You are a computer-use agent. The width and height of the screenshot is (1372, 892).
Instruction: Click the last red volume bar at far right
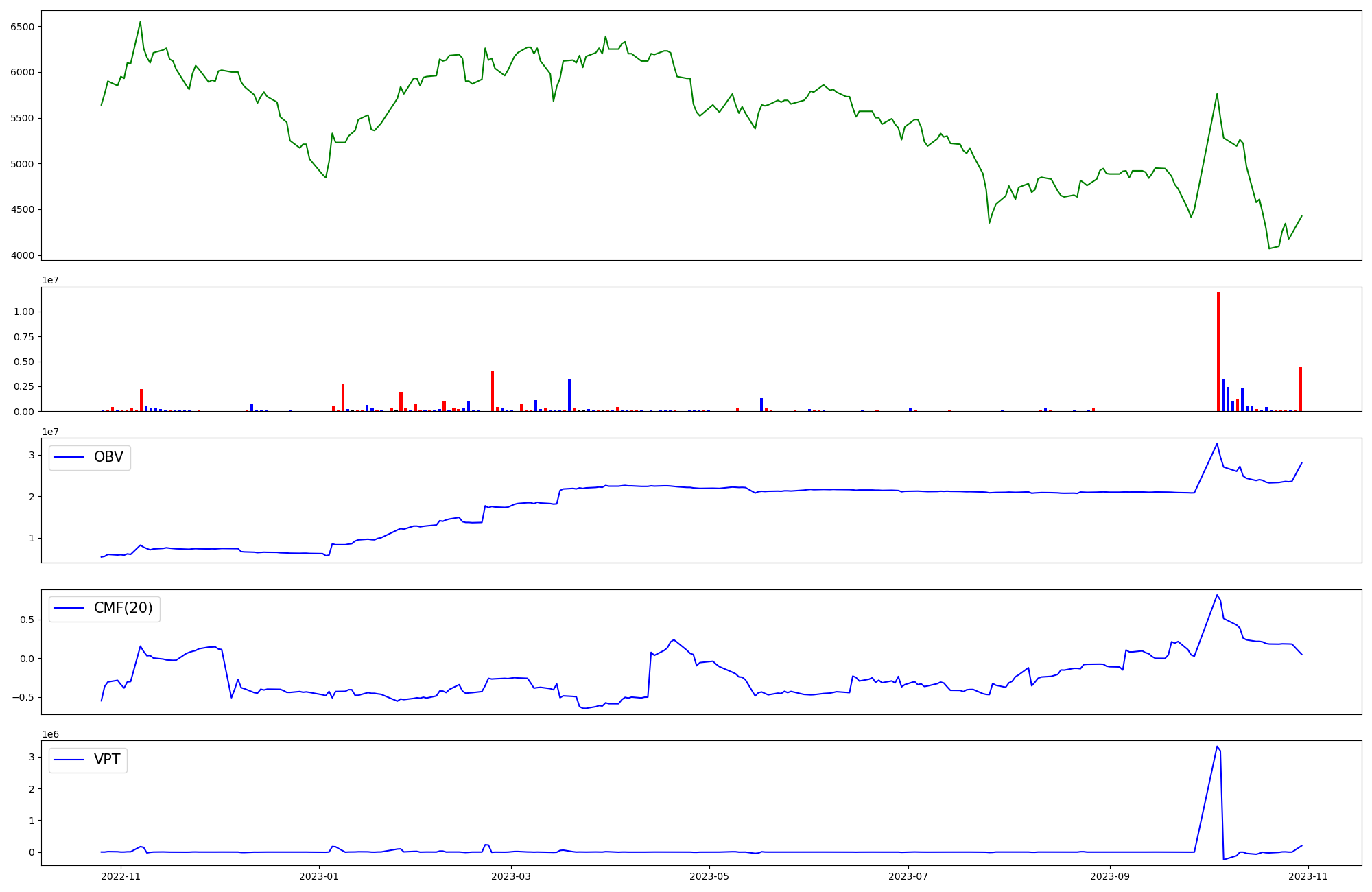tap(1300, 389)
